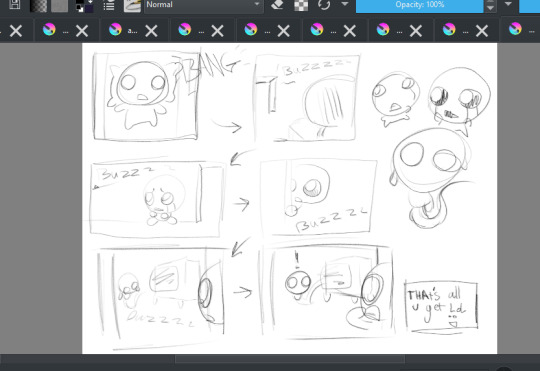Expand the dropdown arrow right of Opacity slider
Viewport: 540px width, 371px height.
pos(508,4)
